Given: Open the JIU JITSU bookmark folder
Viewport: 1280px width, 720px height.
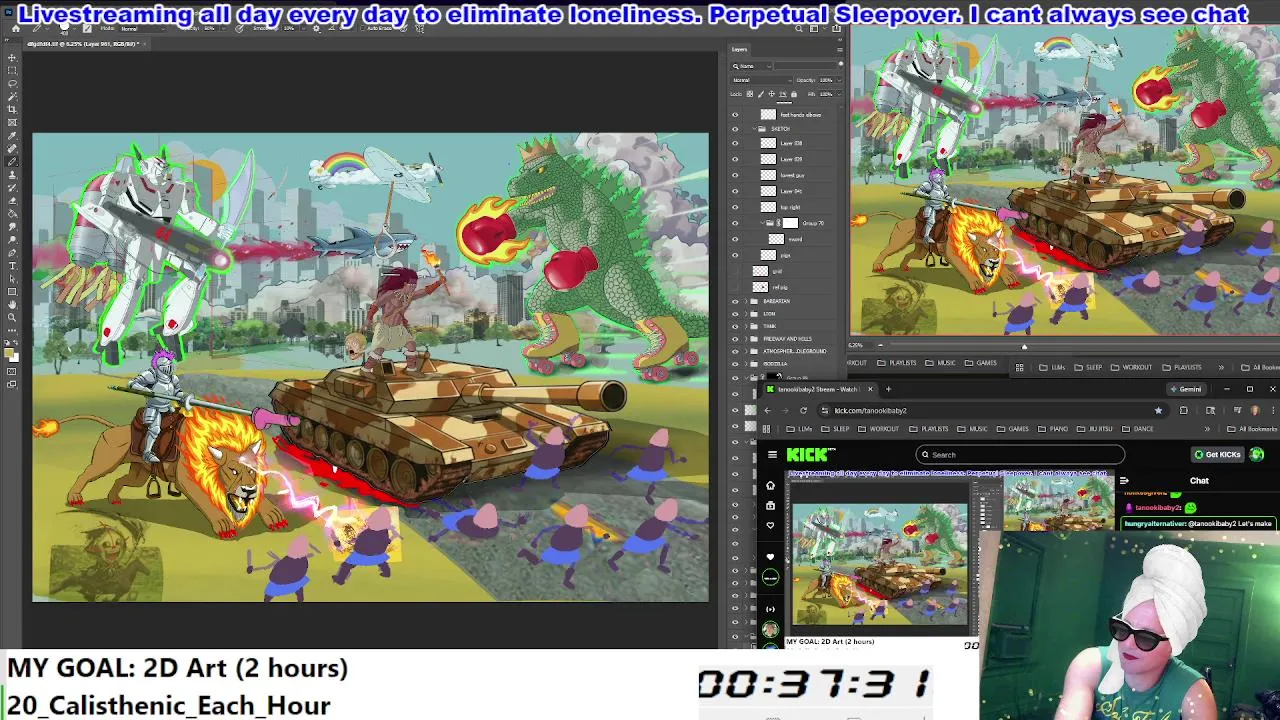Looking at the screenshot, I should pyautogui.click(x=1095, y=429).
